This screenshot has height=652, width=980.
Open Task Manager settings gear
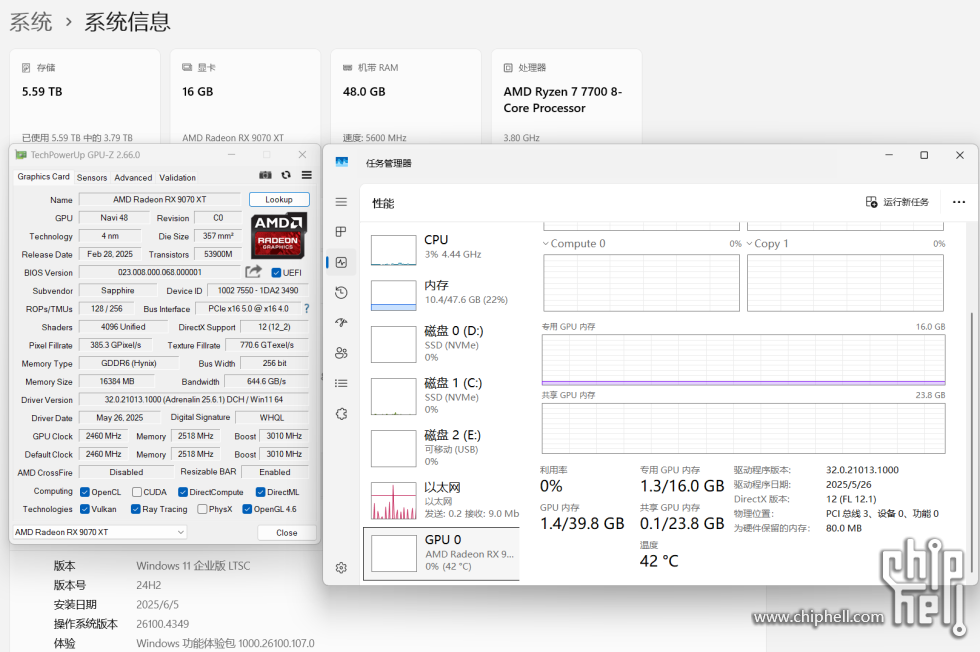341,568
